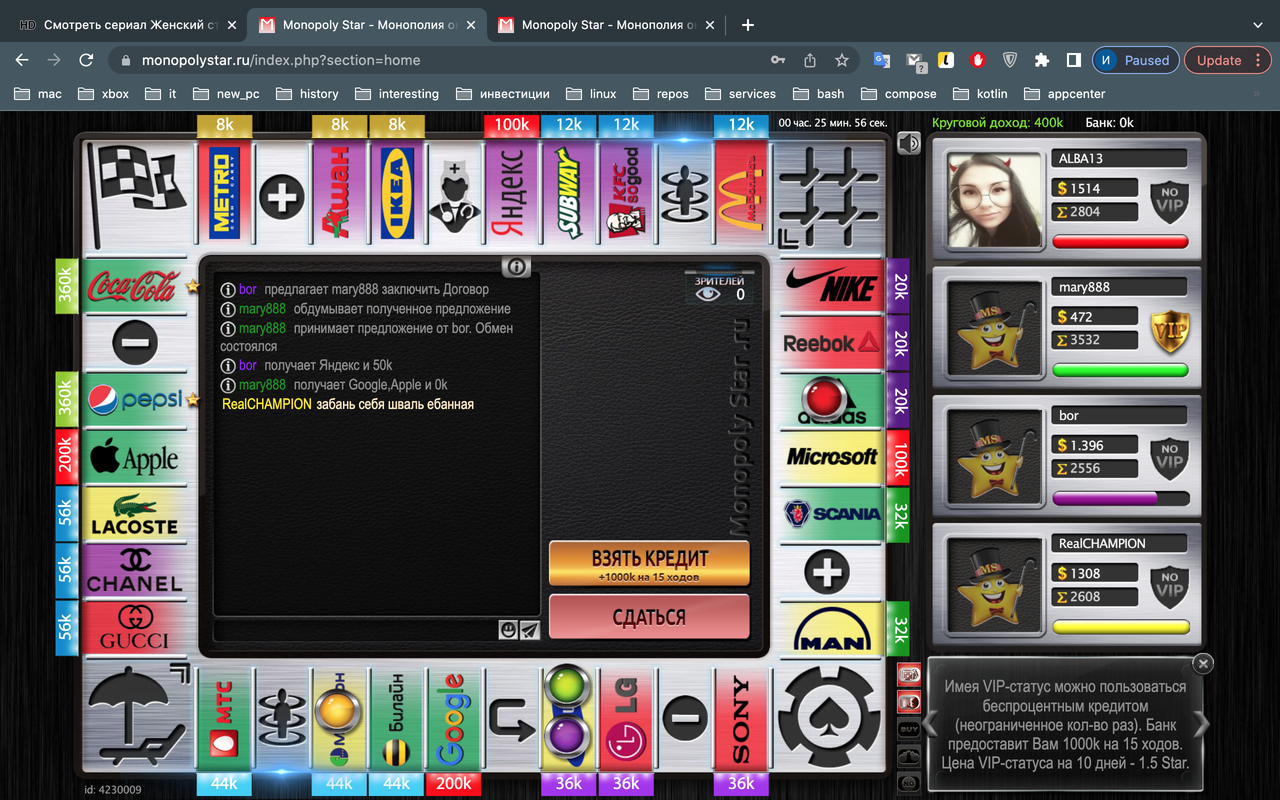Click the chat message input field
The width and height of the screenshot is (1280, 800).
click(355, 630)
